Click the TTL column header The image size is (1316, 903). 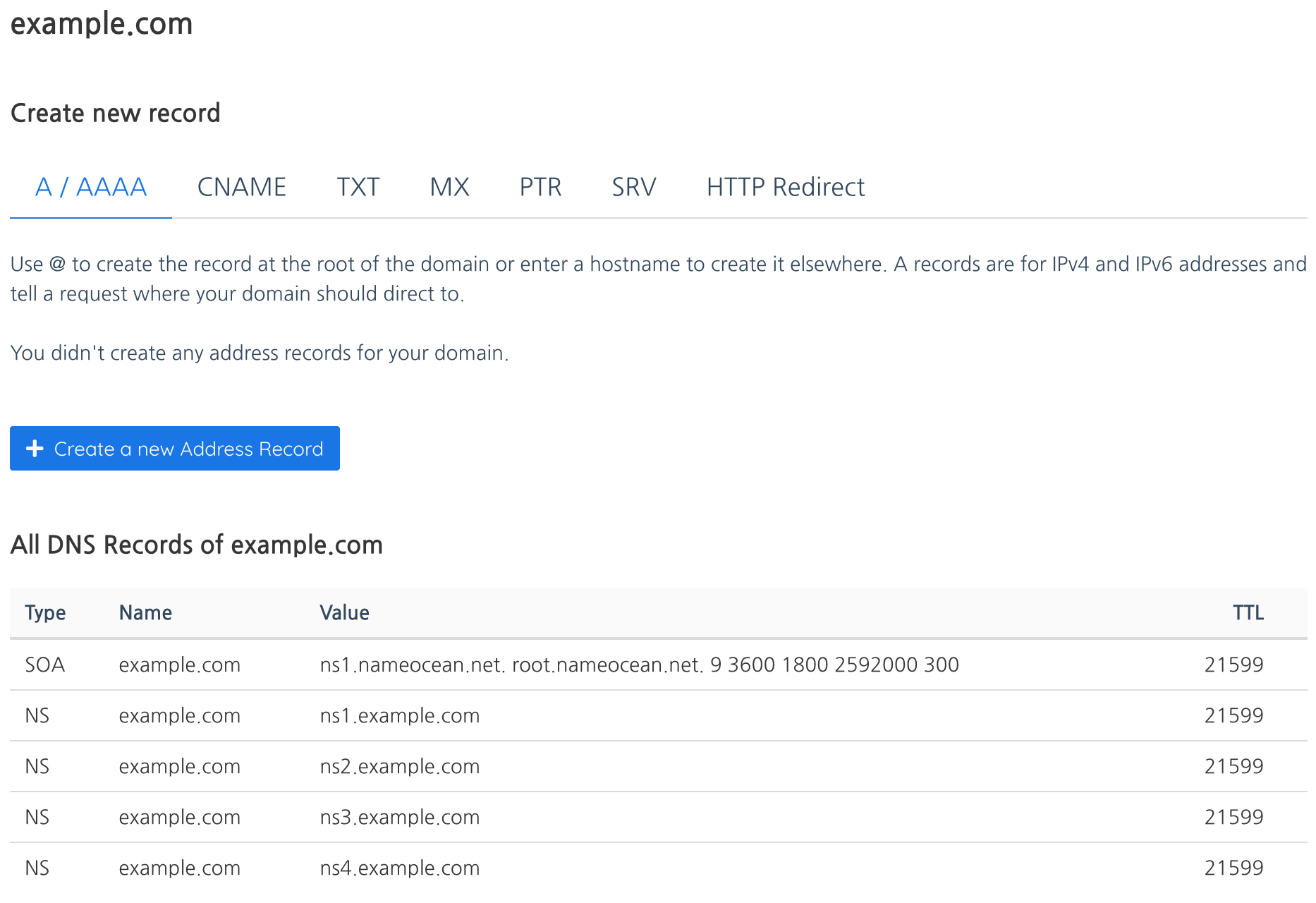1248,612
